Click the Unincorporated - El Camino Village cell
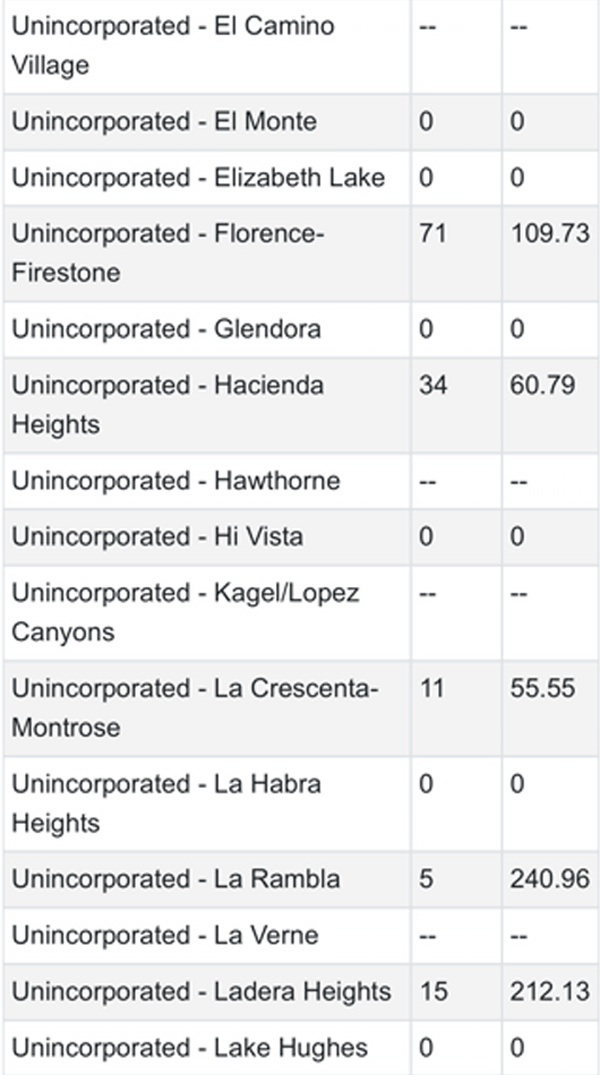Screen dimensions: 600x1075 pos(207,46)
